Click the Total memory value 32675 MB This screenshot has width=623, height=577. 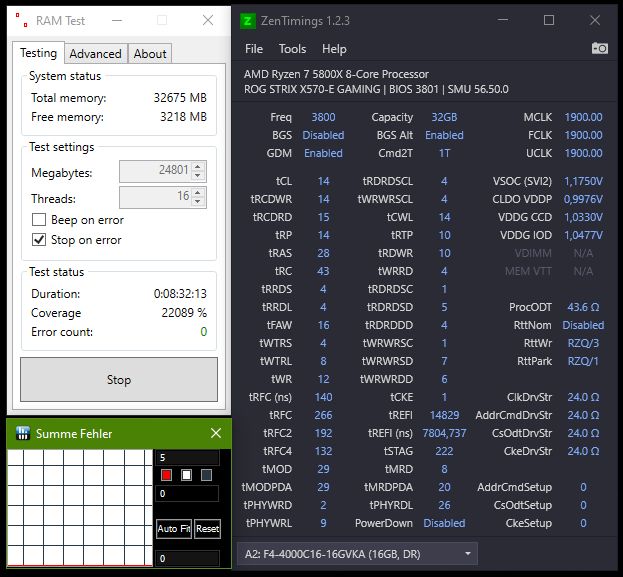tap(180, 98)
